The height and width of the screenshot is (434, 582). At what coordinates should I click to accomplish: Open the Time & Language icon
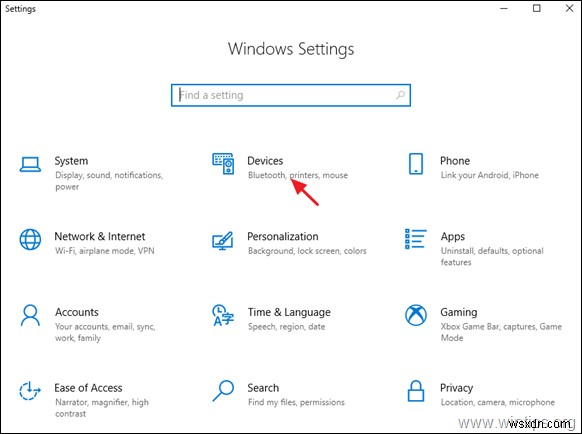point(223,316)
